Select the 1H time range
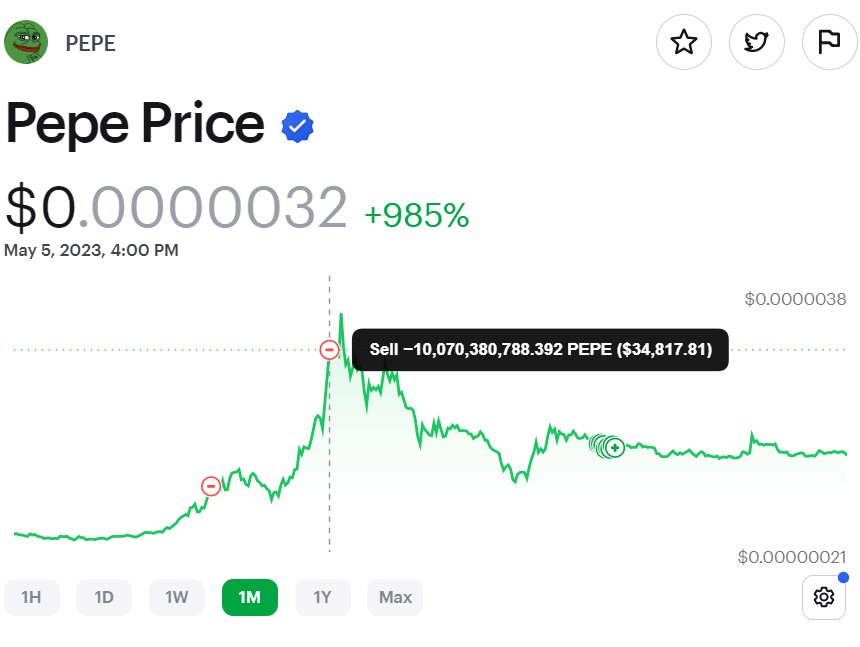The width and height of the screenshot is (860, 647). tap(31, 598)
